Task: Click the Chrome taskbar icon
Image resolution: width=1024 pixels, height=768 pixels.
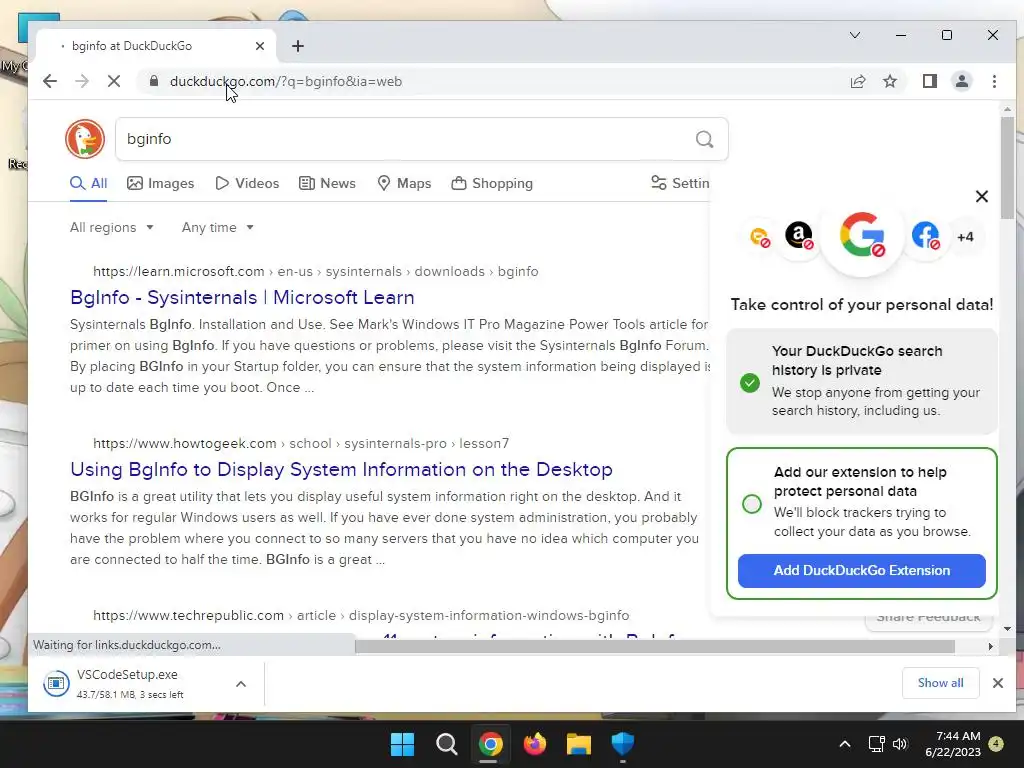Action: click(x=490, y=744)
